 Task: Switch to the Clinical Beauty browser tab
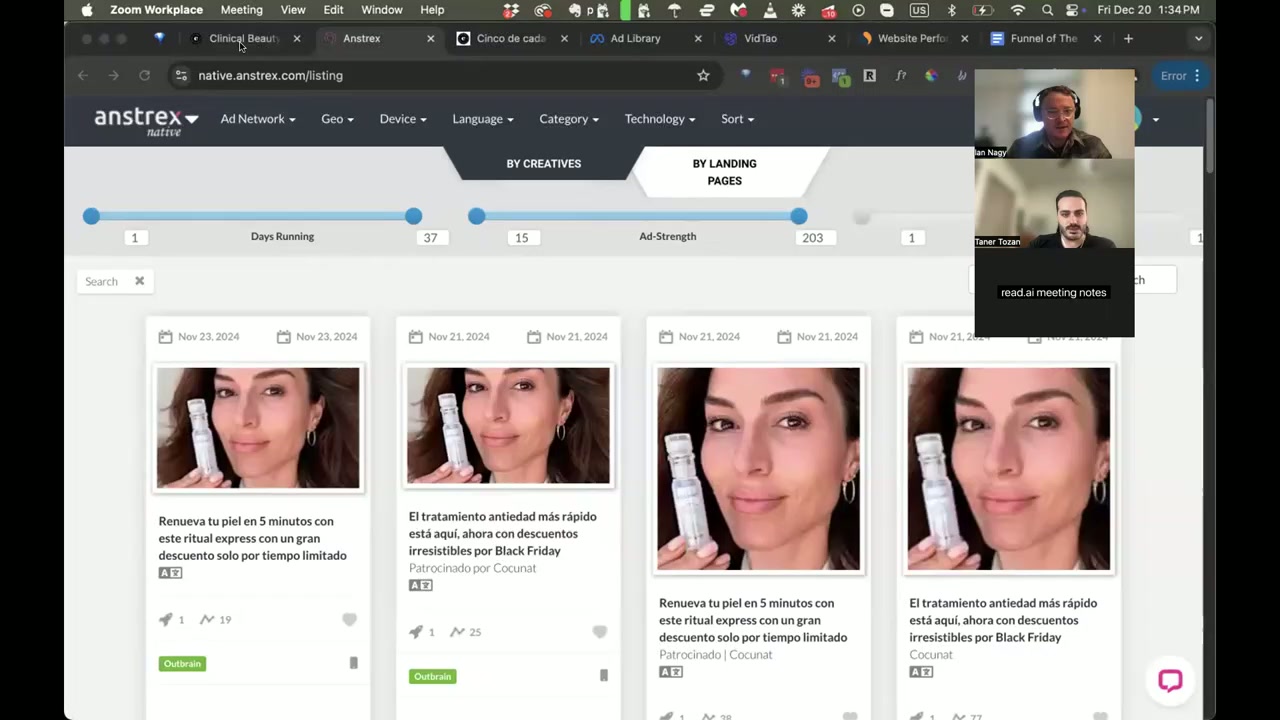(243, 38)
